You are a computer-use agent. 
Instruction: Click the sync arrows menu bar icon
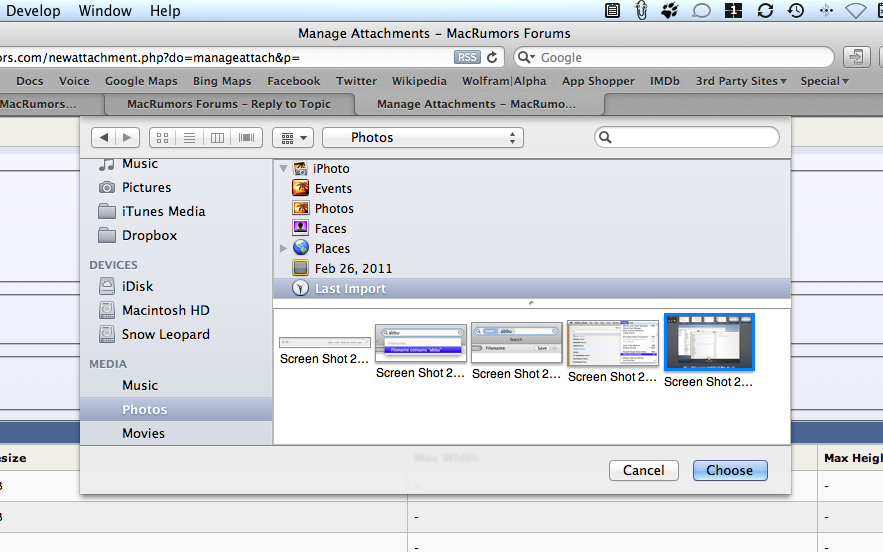click(765, 10)
